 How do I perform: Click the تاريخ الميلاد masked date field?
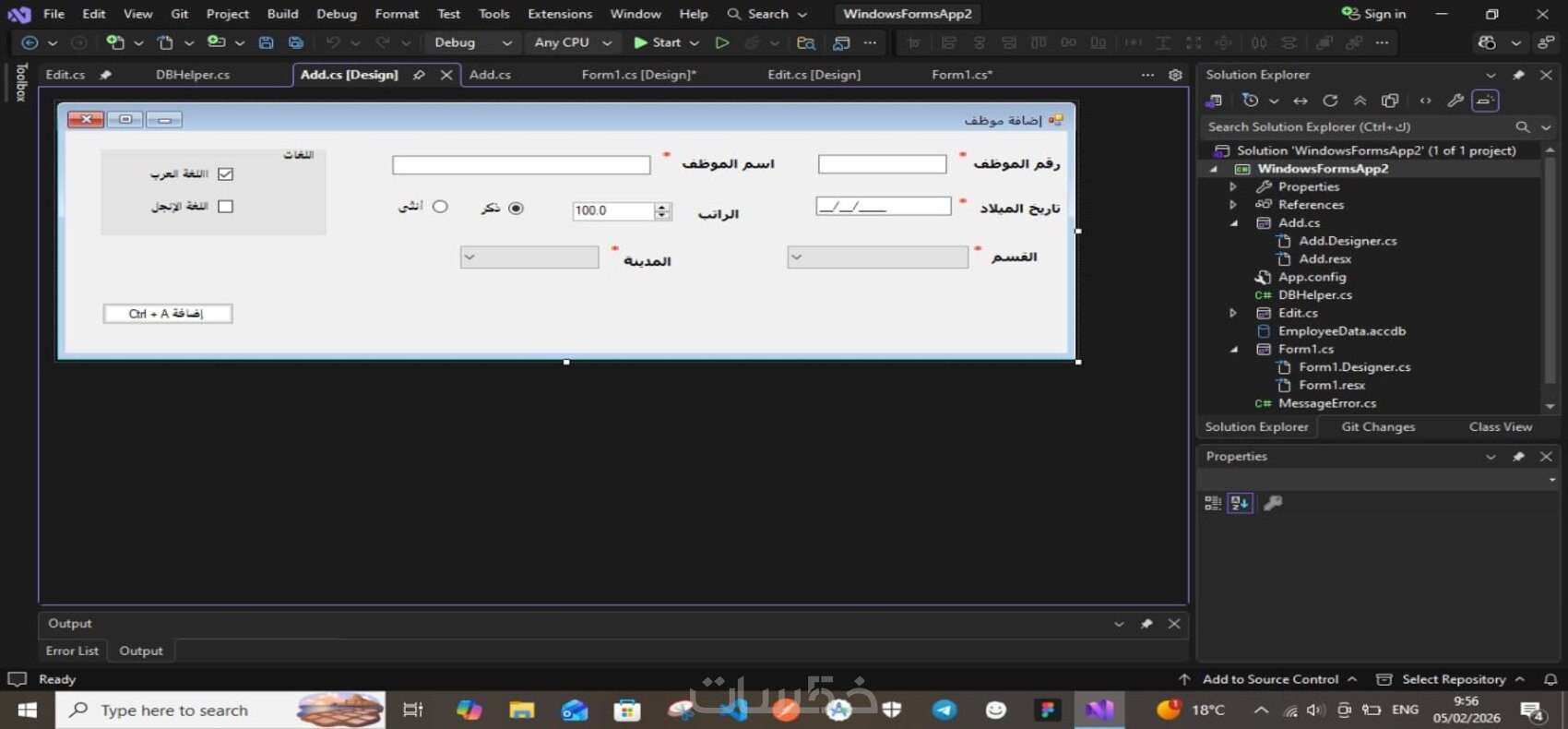click(x=883, y=206)
